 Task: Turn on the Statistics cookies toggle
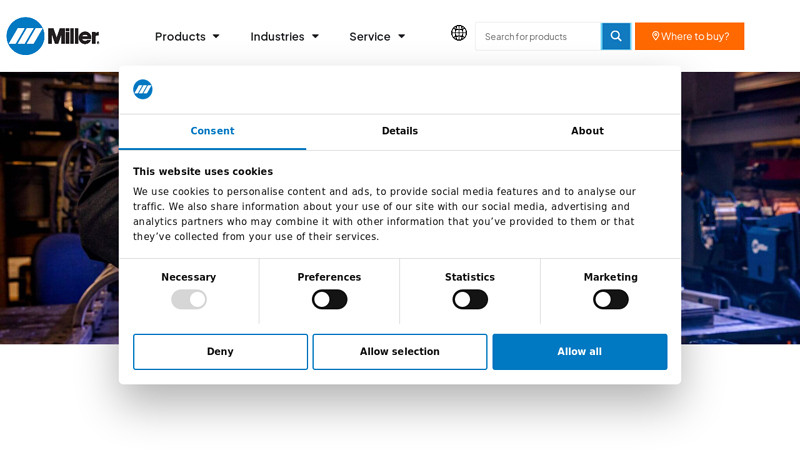pyautogui.click(x=470, y=299)
